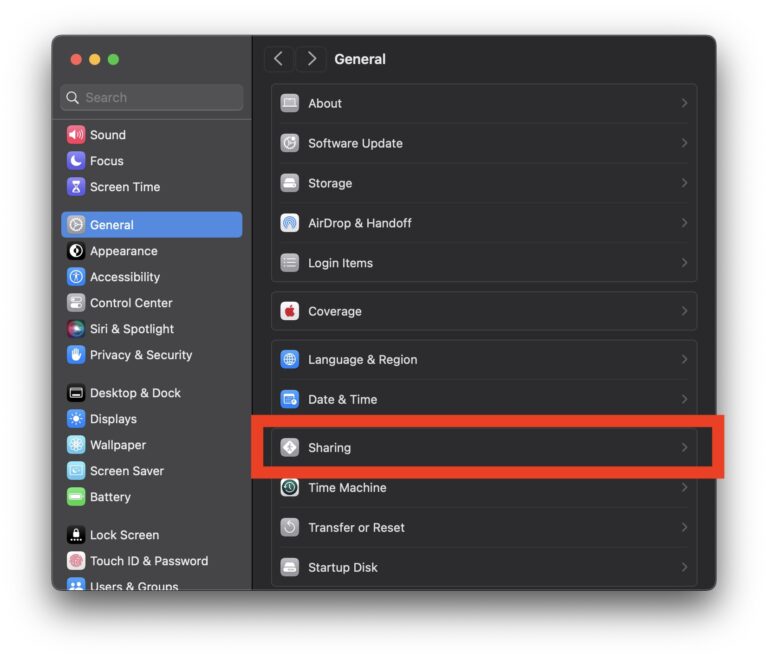Open Touch ID & Password fingerprint icon
The height and width of the screenshot is (659, 768).
pos(76,561)
